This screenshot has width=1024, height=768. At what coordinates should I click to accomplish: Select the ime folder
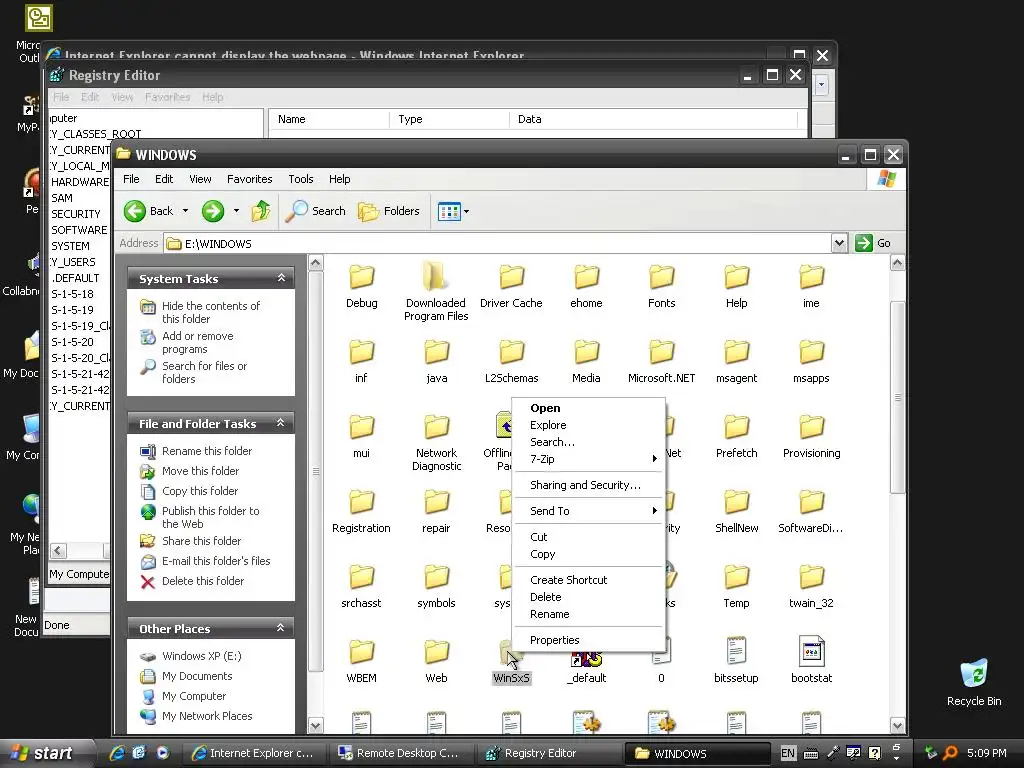811,287
